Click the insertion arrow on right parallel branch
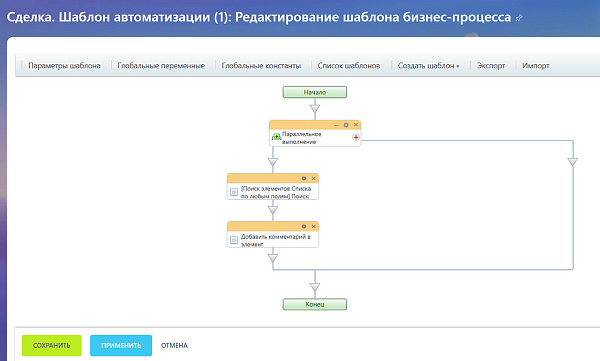Image resolution: width=600 pixels, height=361 pixels. click(x=572, y=162)
